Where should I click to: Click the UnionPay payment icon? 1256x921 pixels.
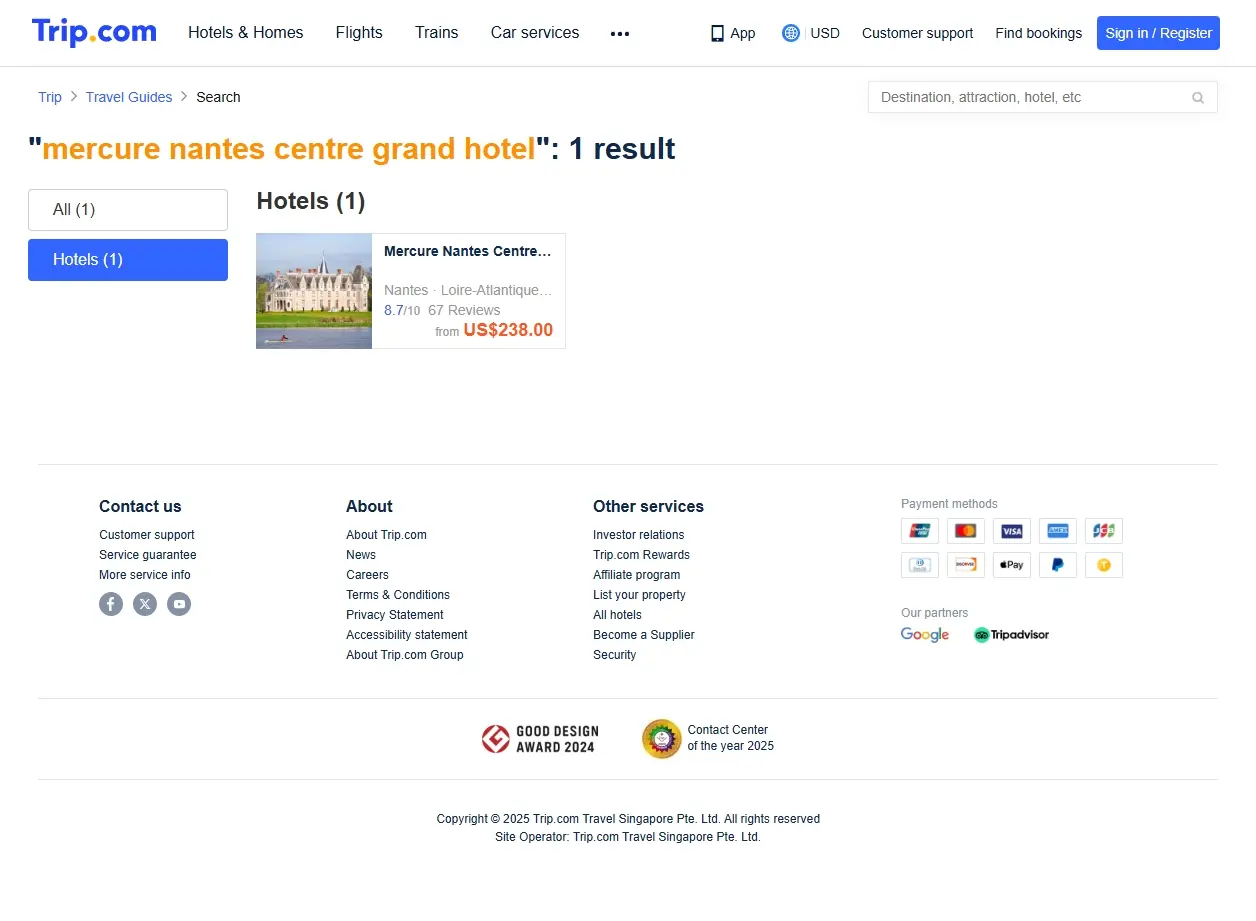(920, 531)
